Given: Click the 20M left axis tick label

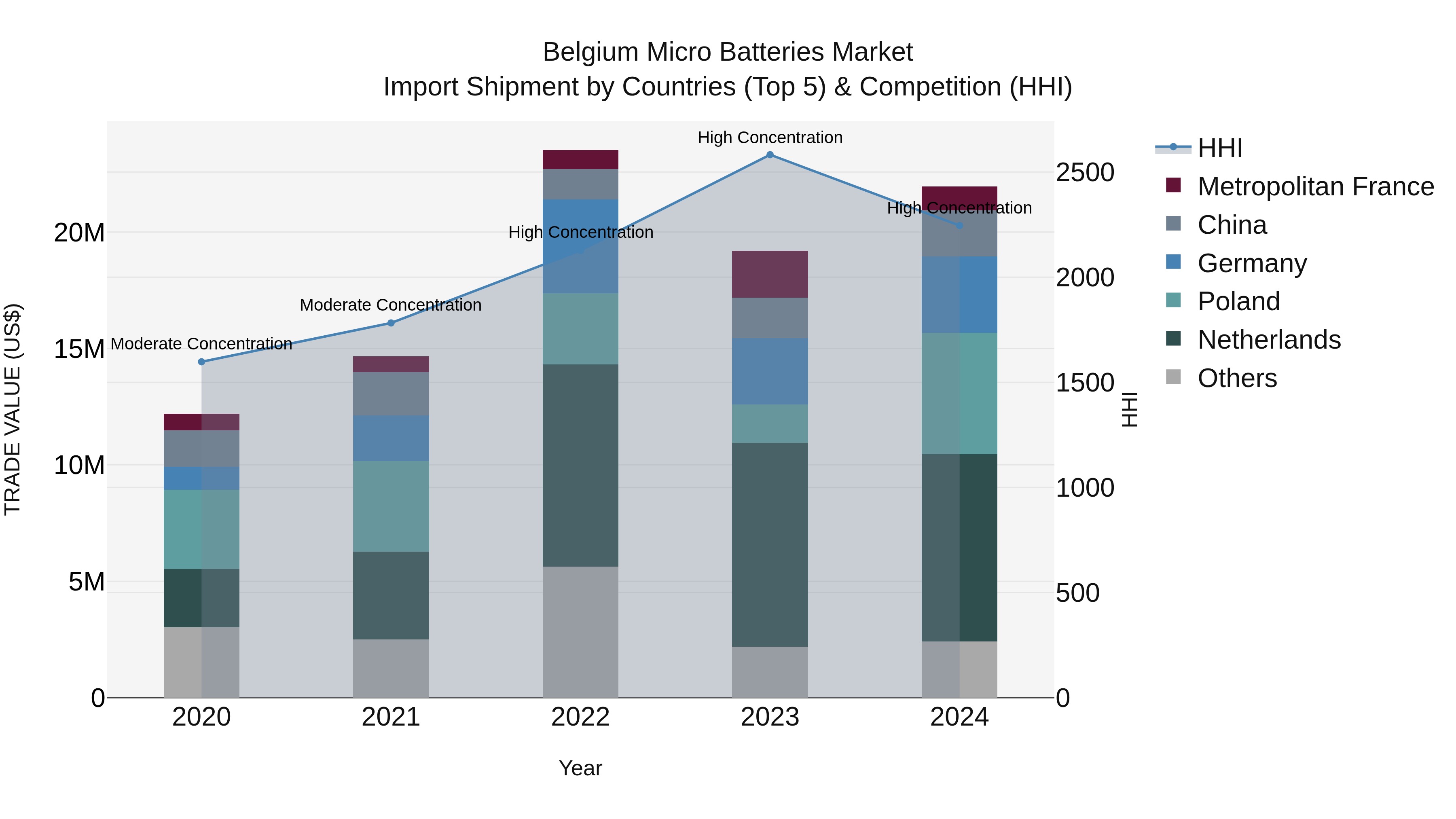Looking at the screenshot, I should click(x=79, y=233).
